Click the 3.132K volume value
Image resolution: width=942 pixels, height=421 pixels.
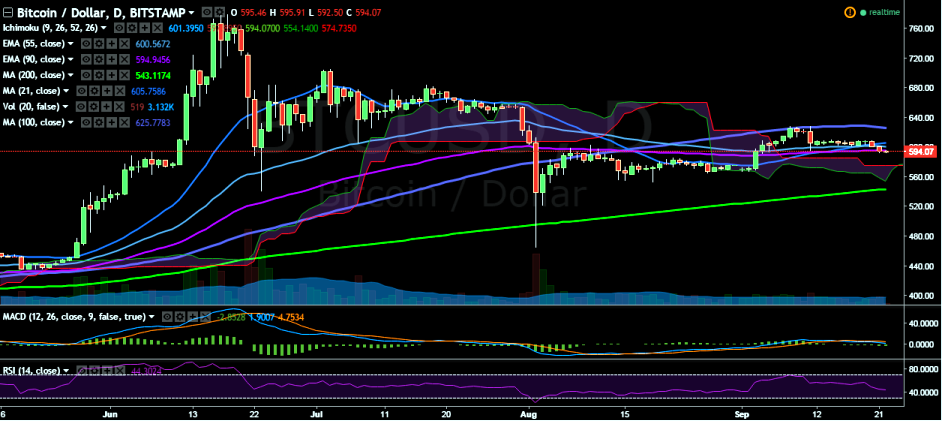(x=161, y=106)
